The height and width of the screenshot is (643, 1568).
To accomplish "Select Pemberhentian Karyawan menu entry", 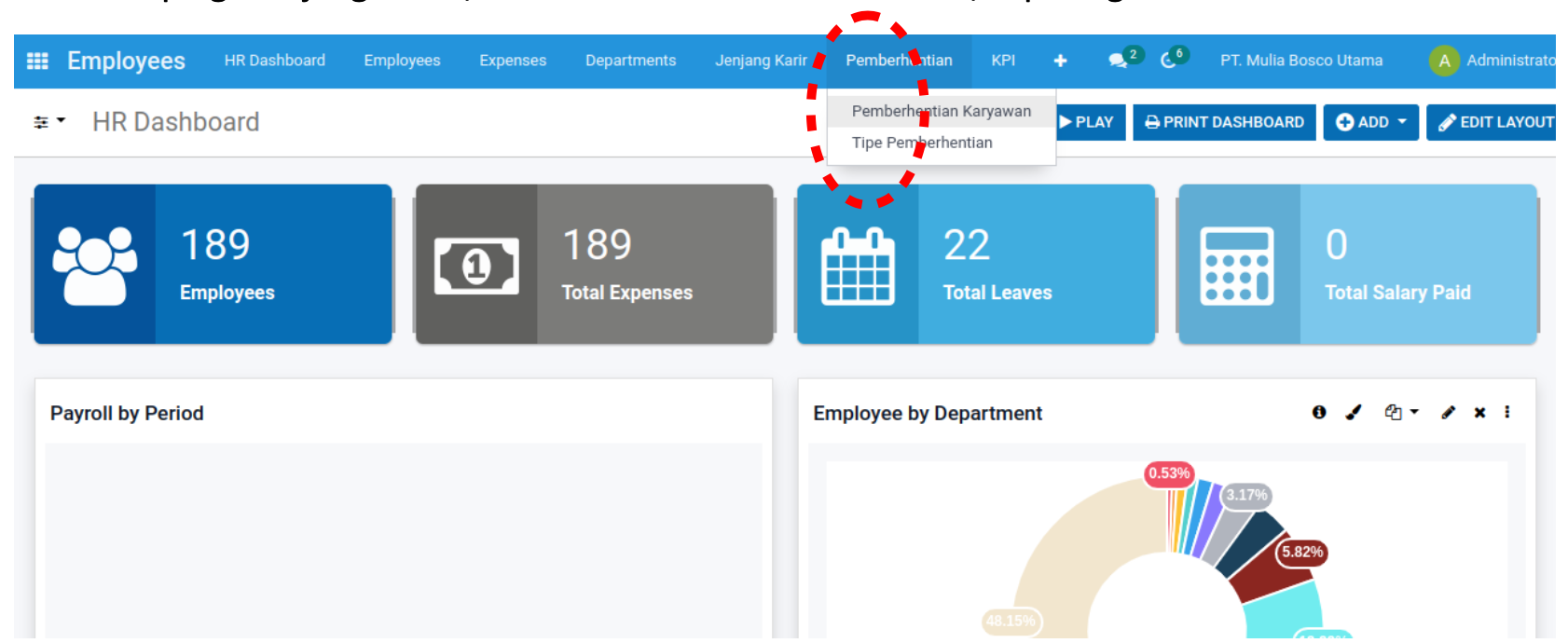I will pos(941,111).
